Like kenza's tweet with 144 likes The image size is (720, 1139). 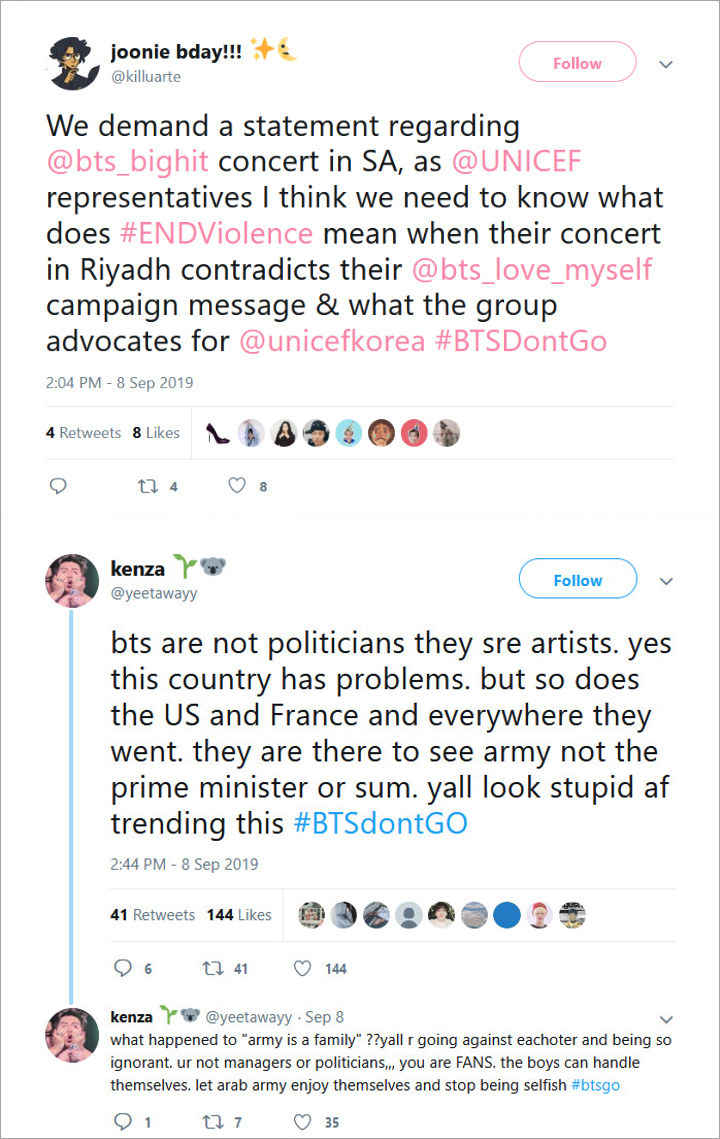tap(301, 968)
